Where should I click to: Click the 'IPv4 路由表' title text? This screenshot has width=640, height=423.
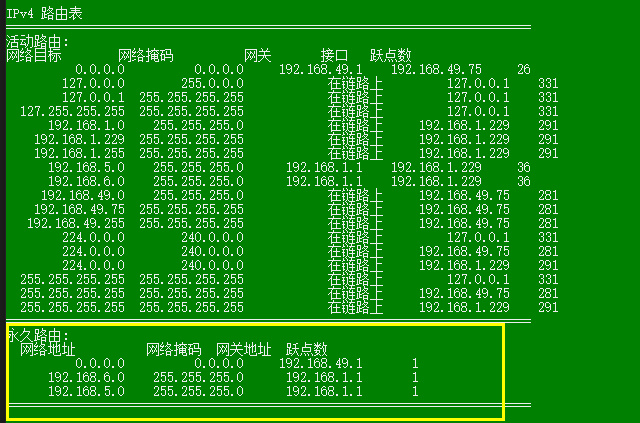coord(44,13)
